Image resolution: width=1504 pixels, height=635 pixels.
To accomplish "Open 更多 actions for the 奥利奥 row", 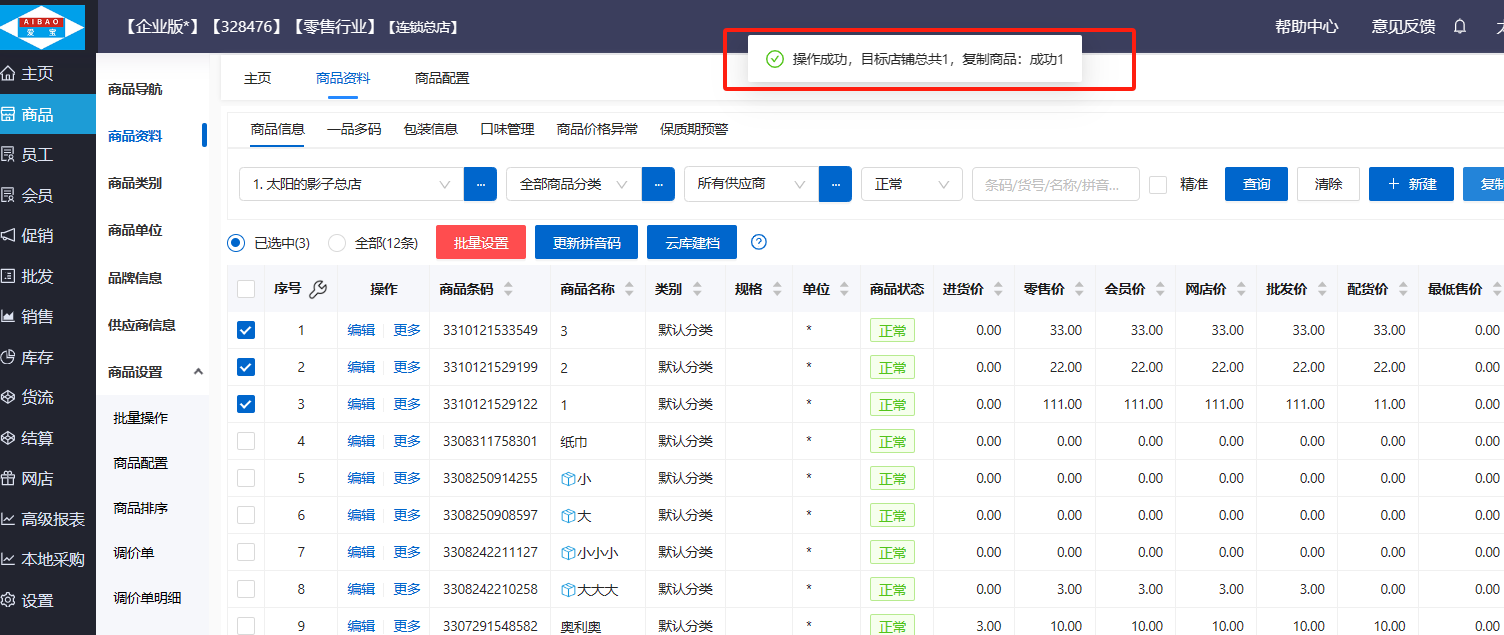I will coord(407,626).
